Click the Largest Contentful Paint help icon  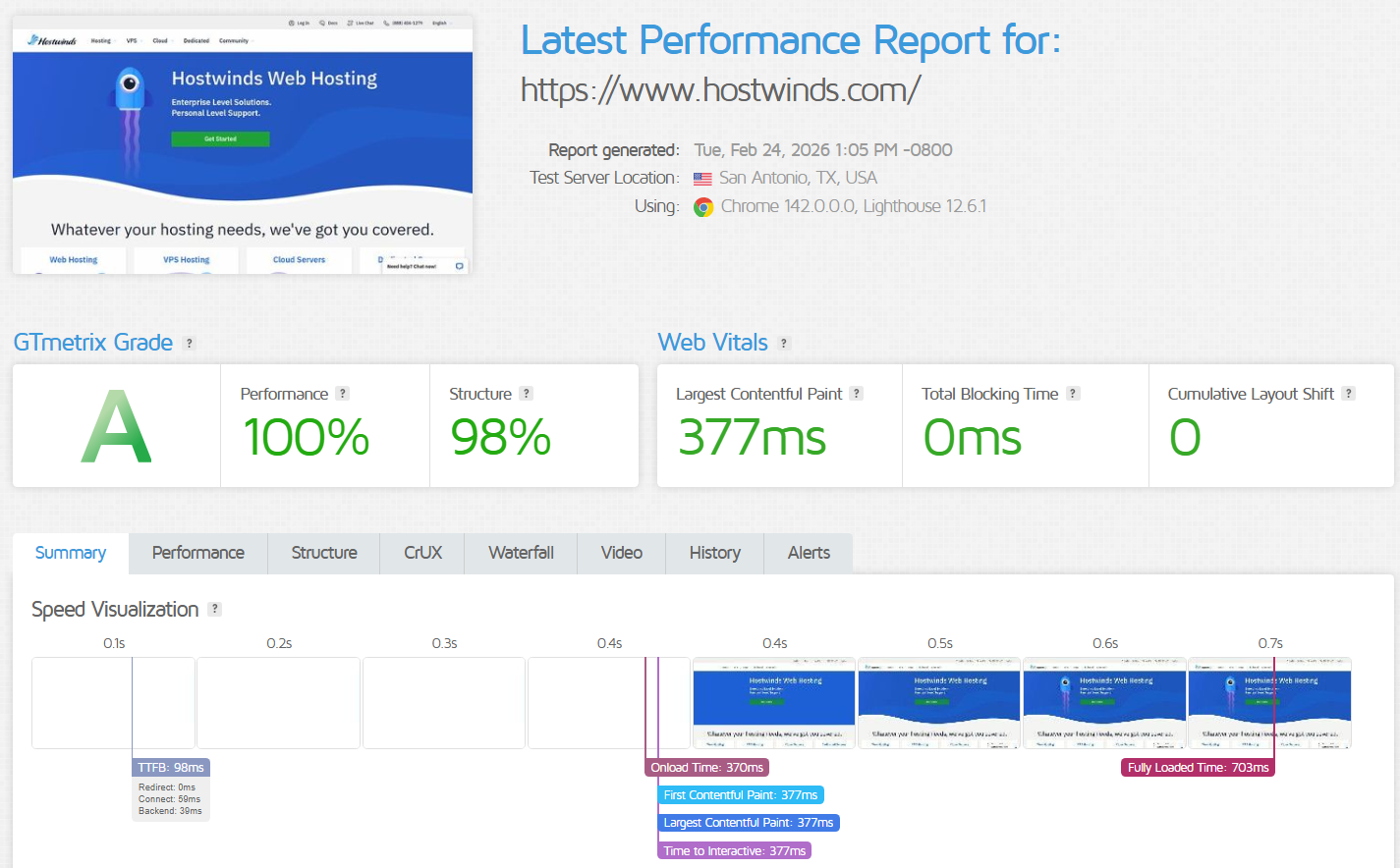pos(857,393)
